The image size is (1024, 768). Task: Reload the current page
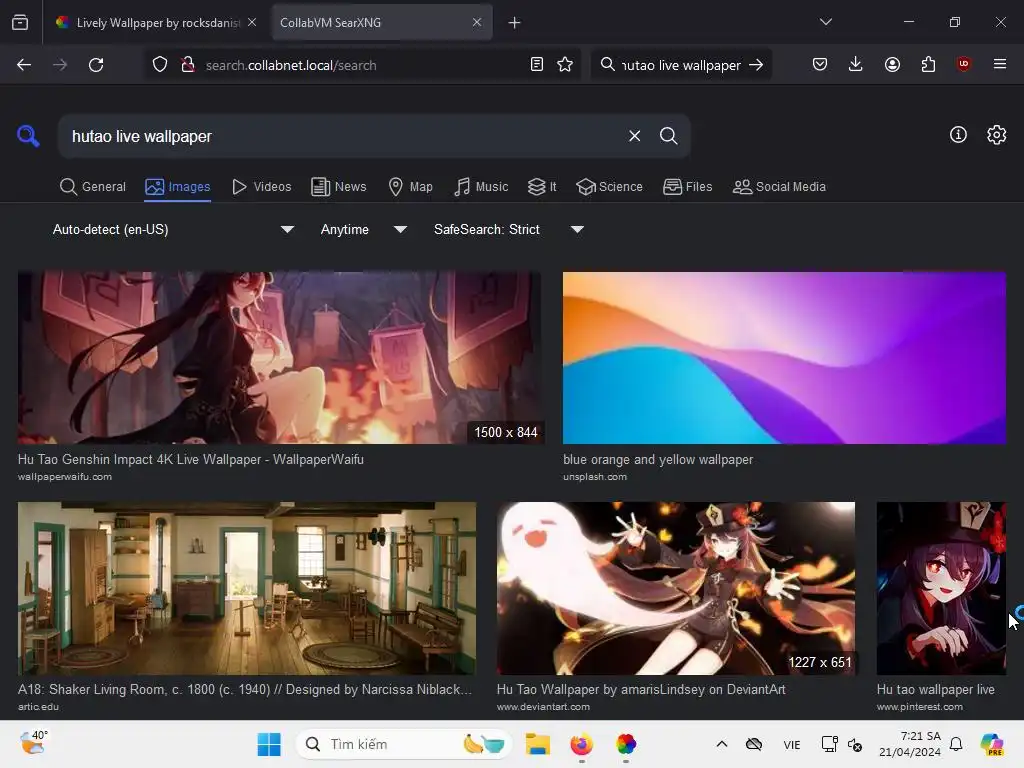pos(96,65)
